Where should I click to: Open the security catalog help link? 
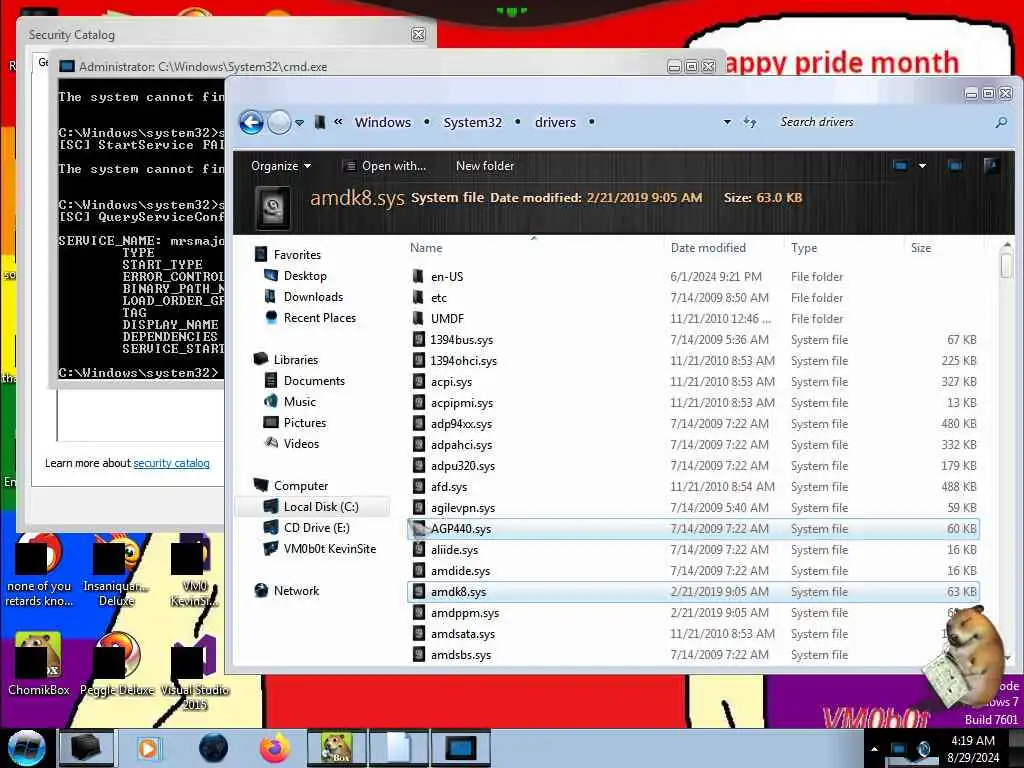click(x=171, y=463)
